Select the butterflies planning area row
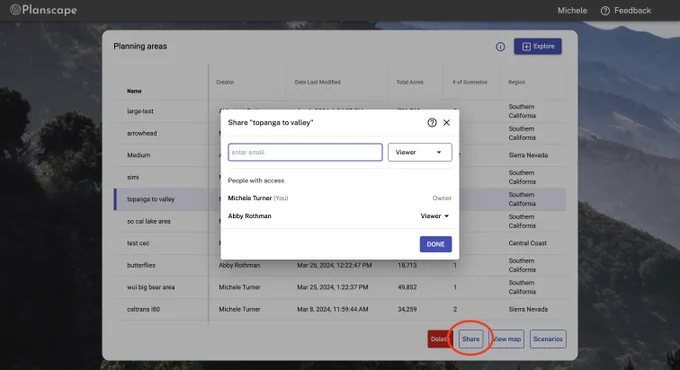The image size is (680, 370). point(340,265)
